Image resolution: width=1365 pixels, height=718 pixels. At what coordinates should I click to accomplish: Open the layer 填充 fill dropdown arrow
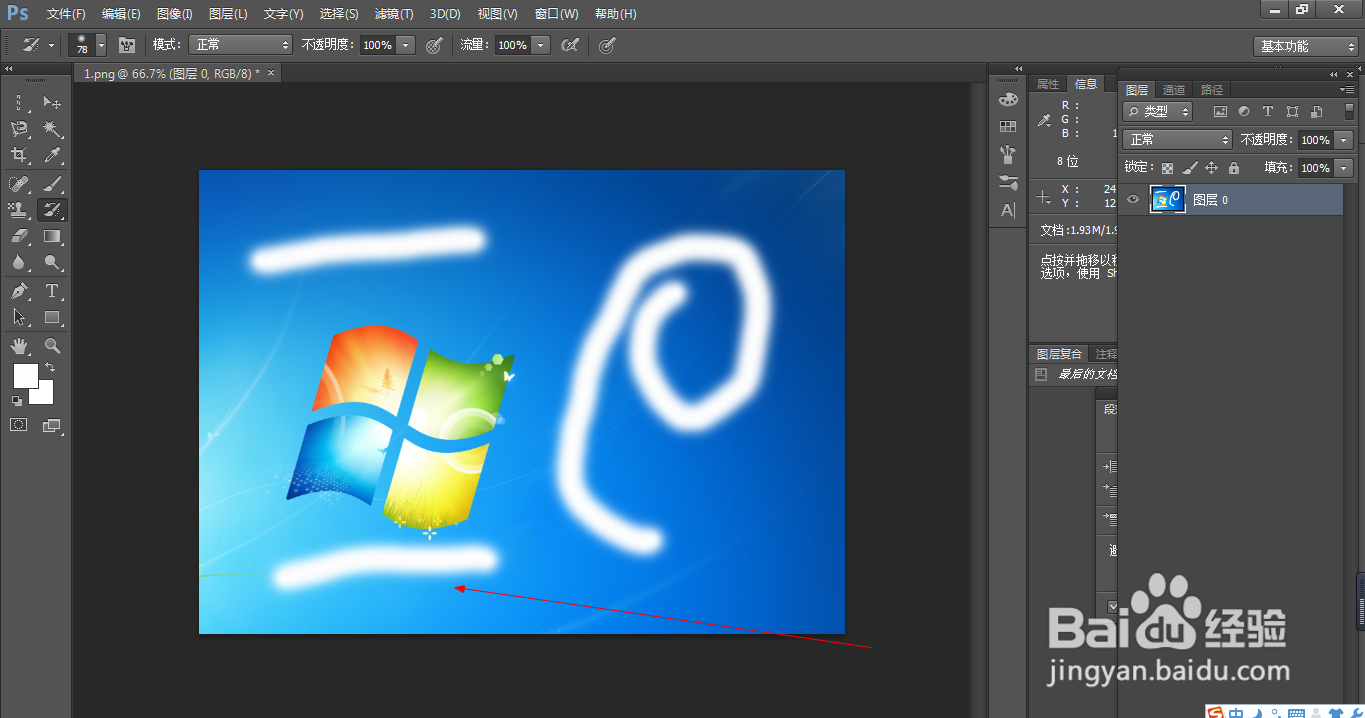[1344, 168]
